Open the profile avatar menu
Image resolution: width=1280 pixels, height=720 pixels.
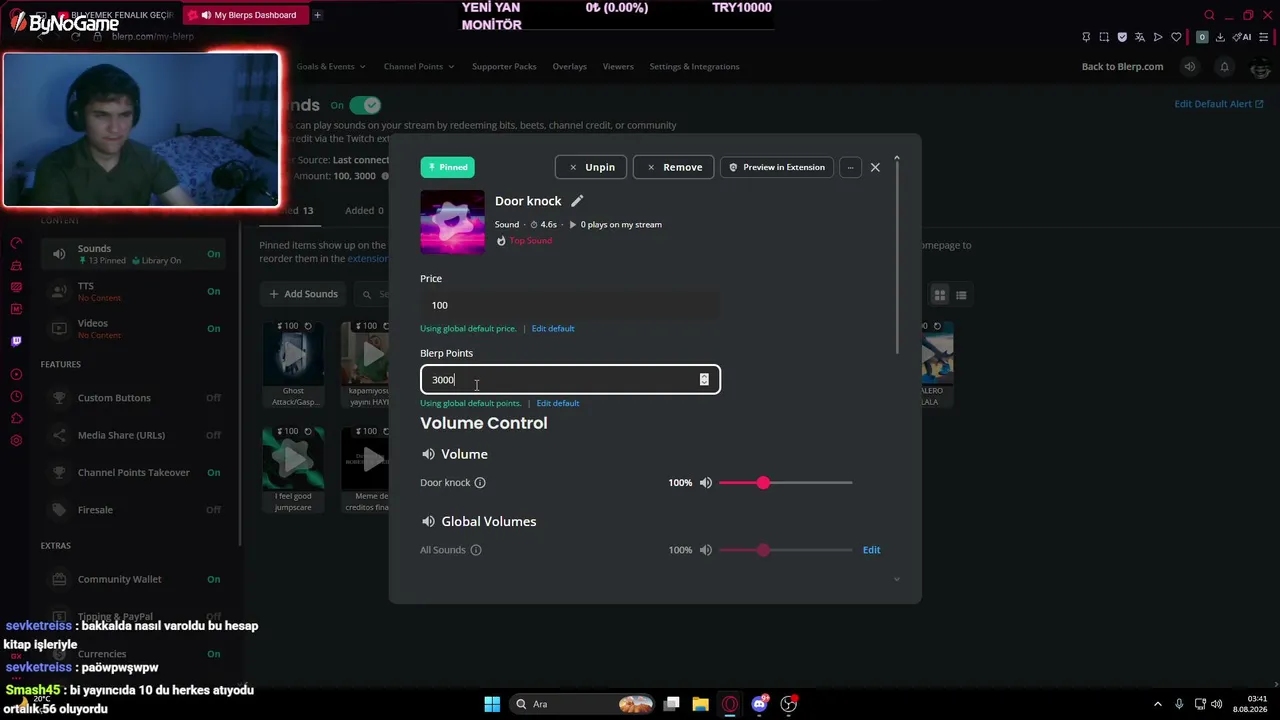tap(1262, 67)
